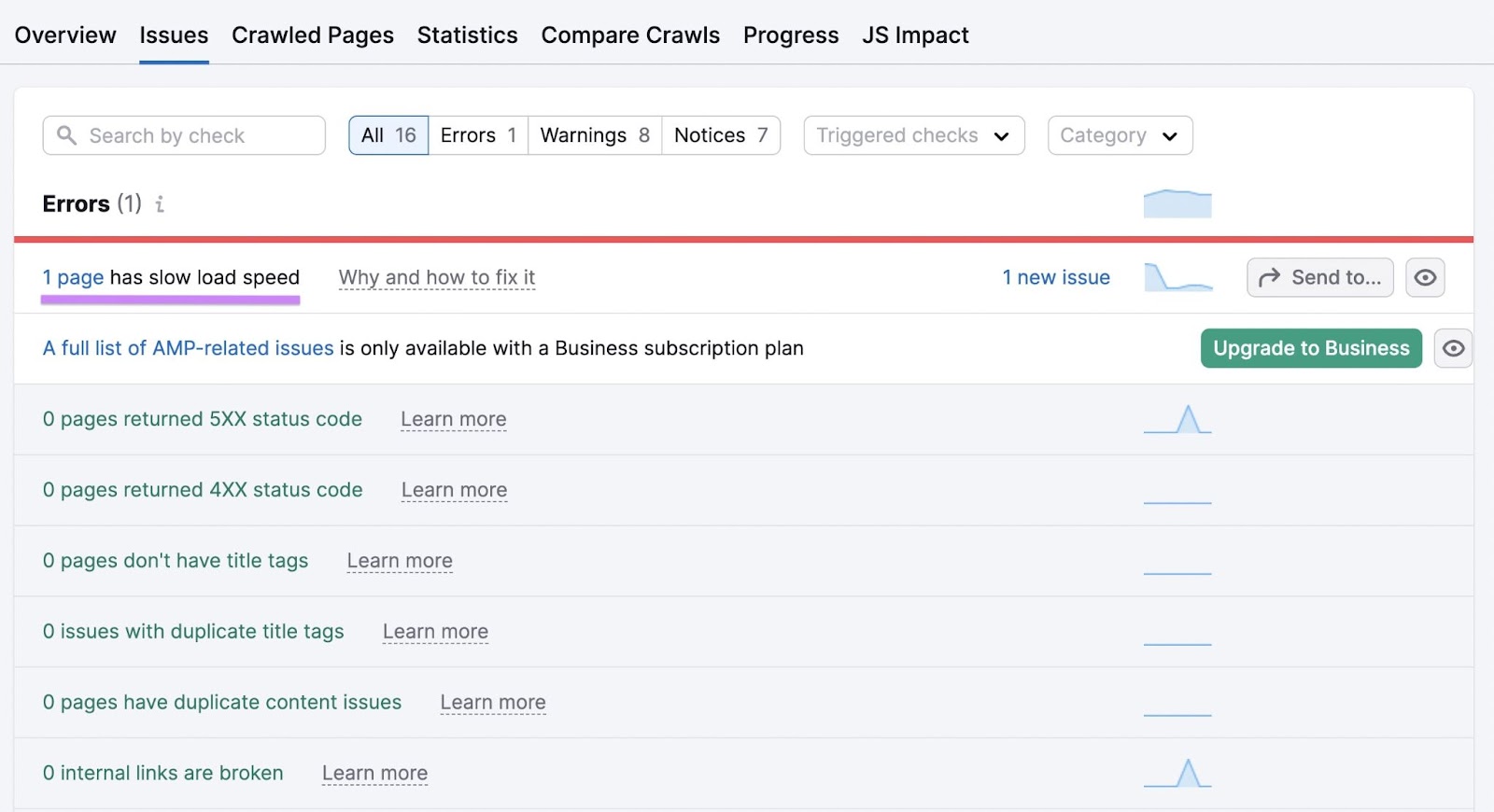Click slow load speed trend graph

tap(1177, 277)
